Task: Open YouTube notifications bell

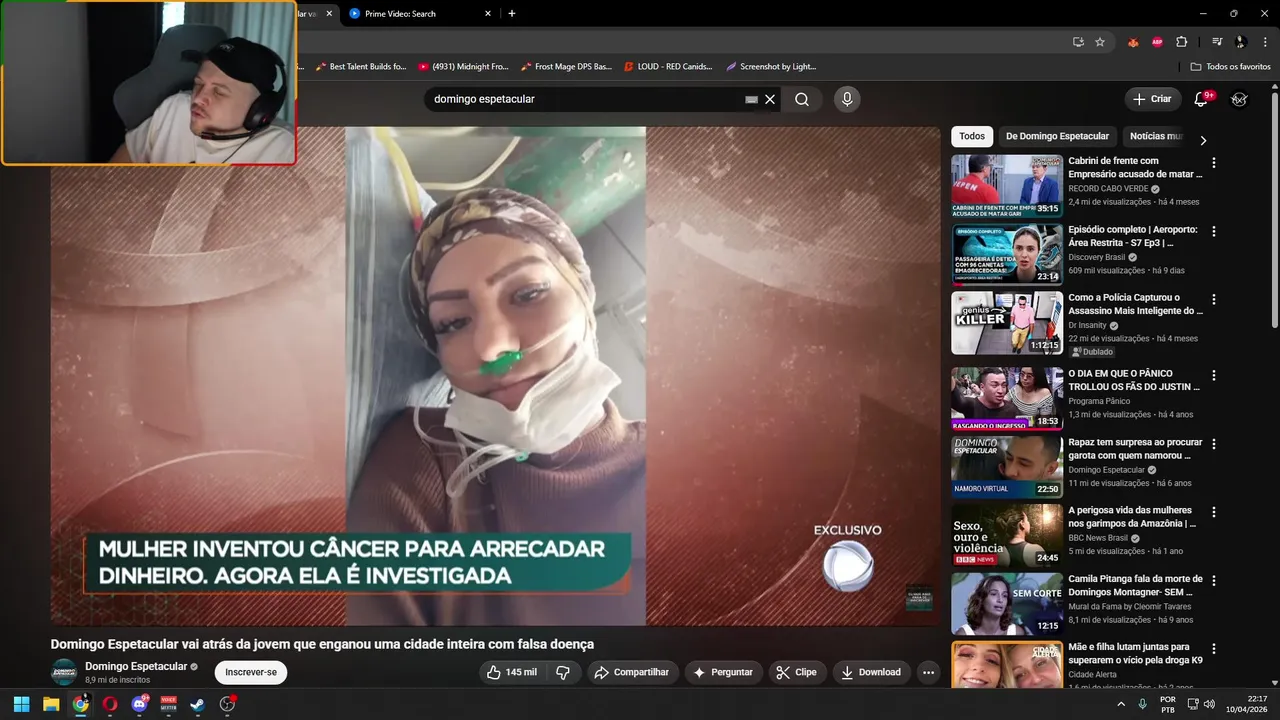Action: click(1202, 99)
